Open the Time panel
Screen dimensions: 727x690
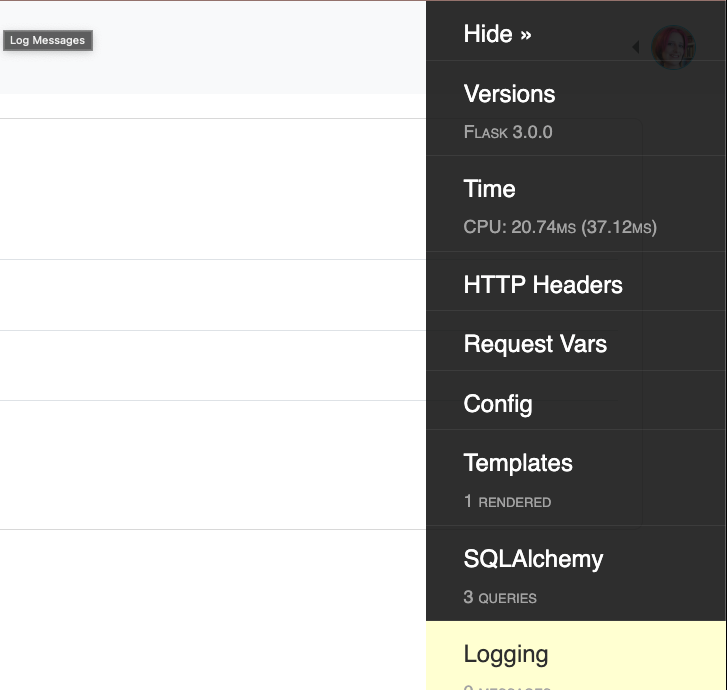click(489, 189)
